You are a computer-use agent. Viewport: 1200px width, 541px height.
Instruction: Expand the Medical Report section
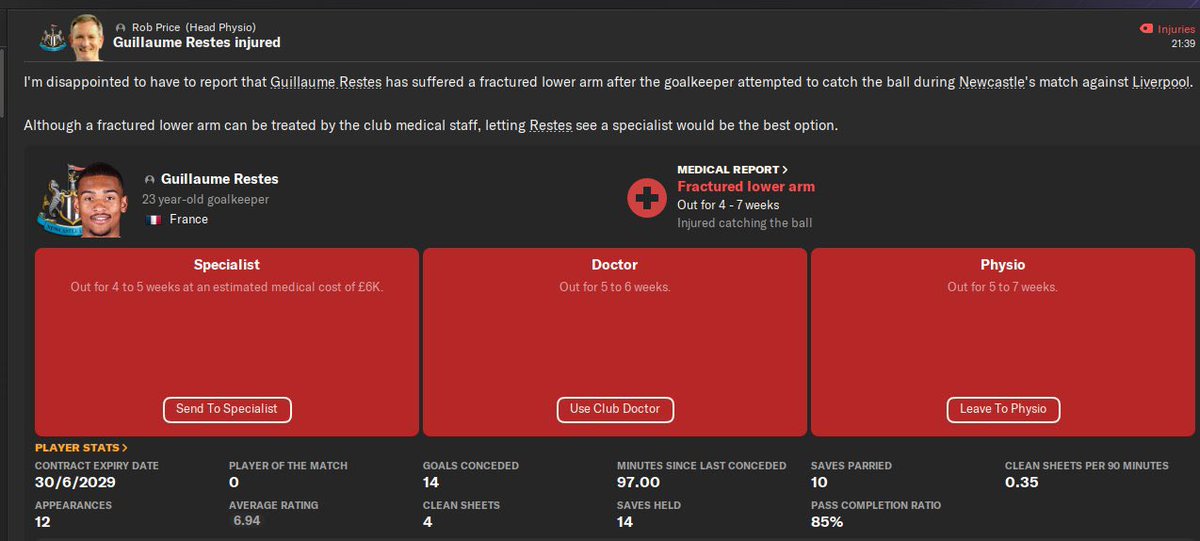[732, 170]
